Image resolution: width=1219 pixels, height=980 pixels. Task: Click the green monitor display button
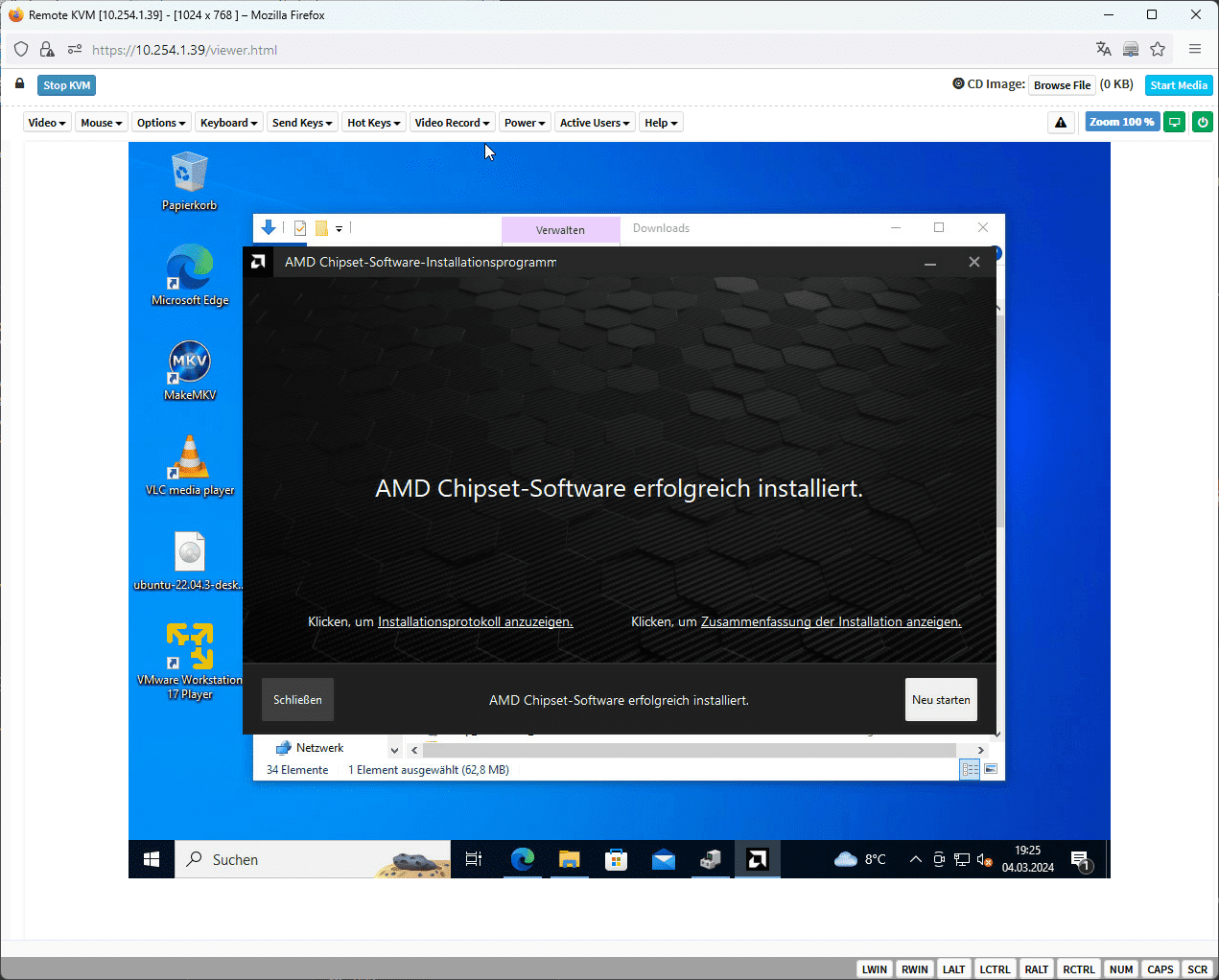coord(1175,122)
